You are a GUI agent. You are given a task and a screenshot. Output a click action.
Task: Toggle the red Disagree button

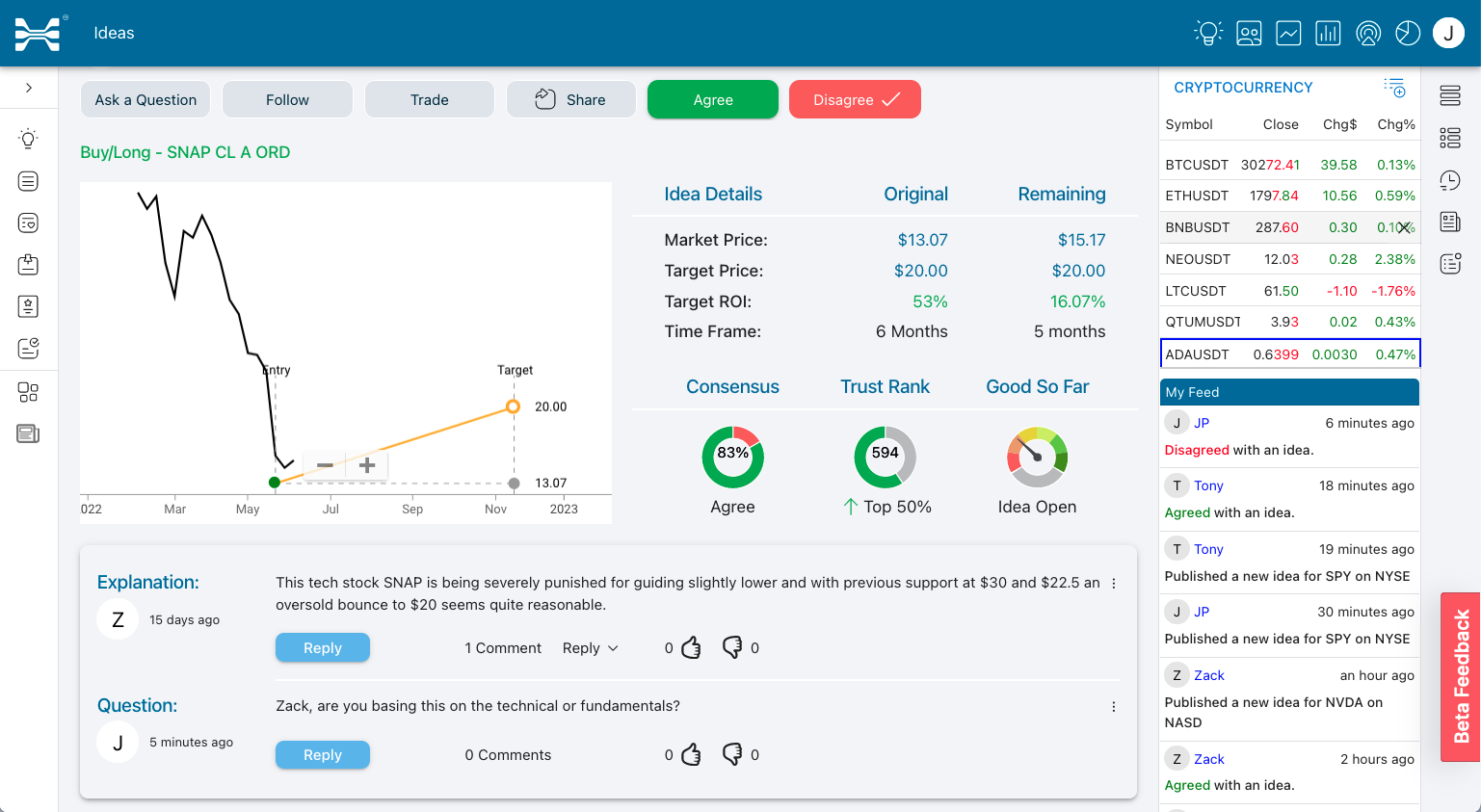[855, 99]
